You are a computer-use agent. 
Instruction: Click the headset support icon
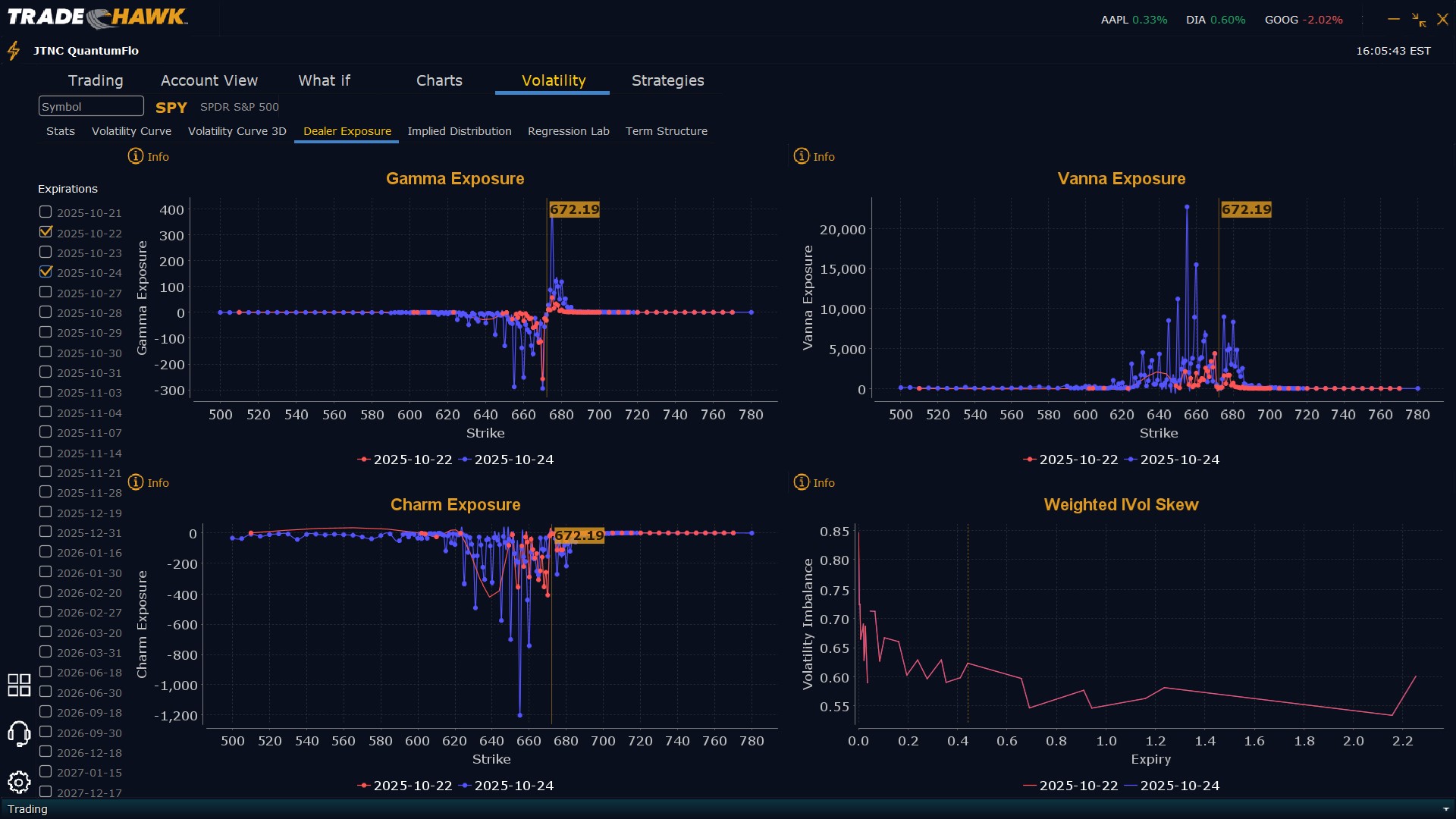19,733
